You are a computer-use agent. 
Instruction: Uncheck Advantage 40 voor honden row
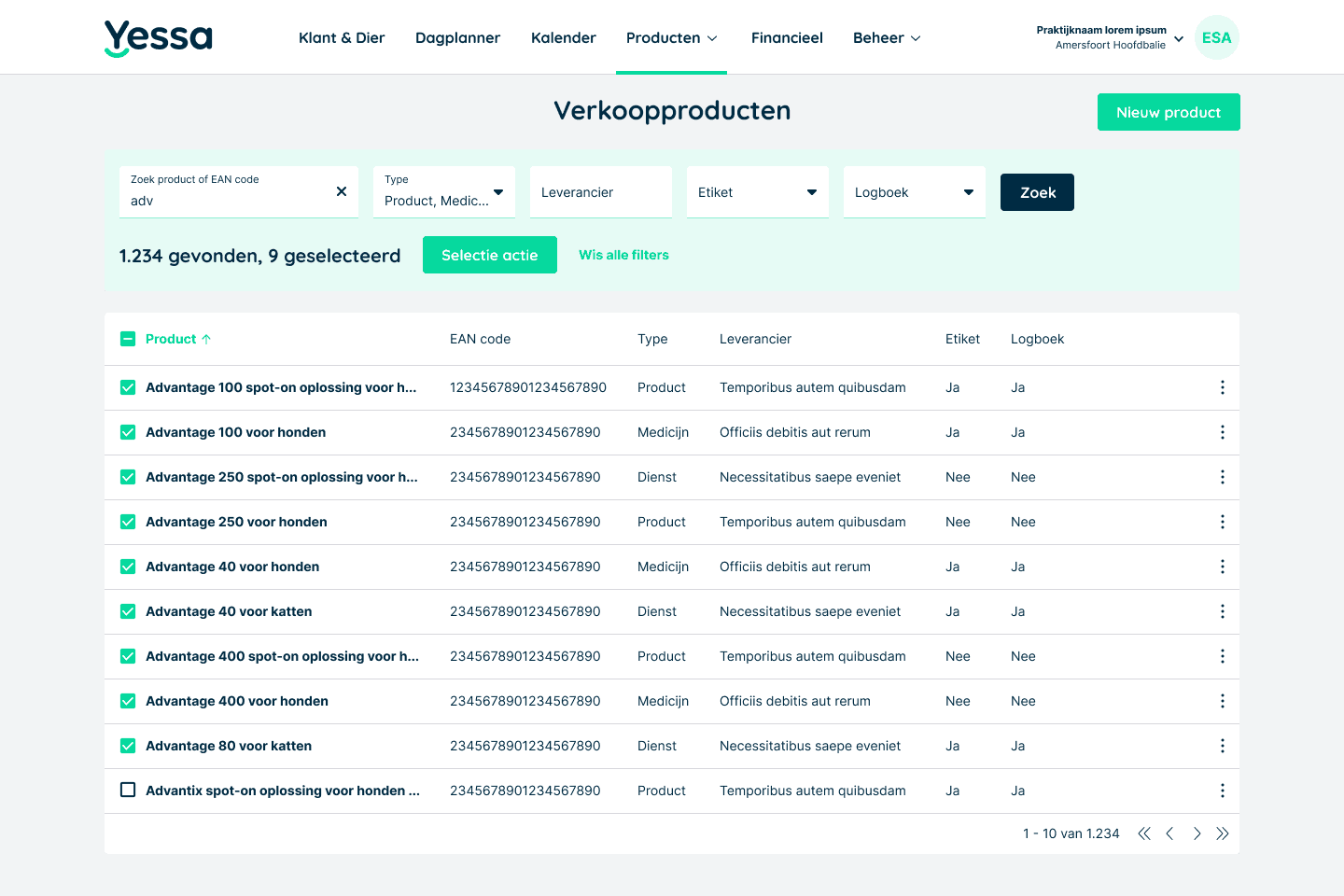[128, 567]
